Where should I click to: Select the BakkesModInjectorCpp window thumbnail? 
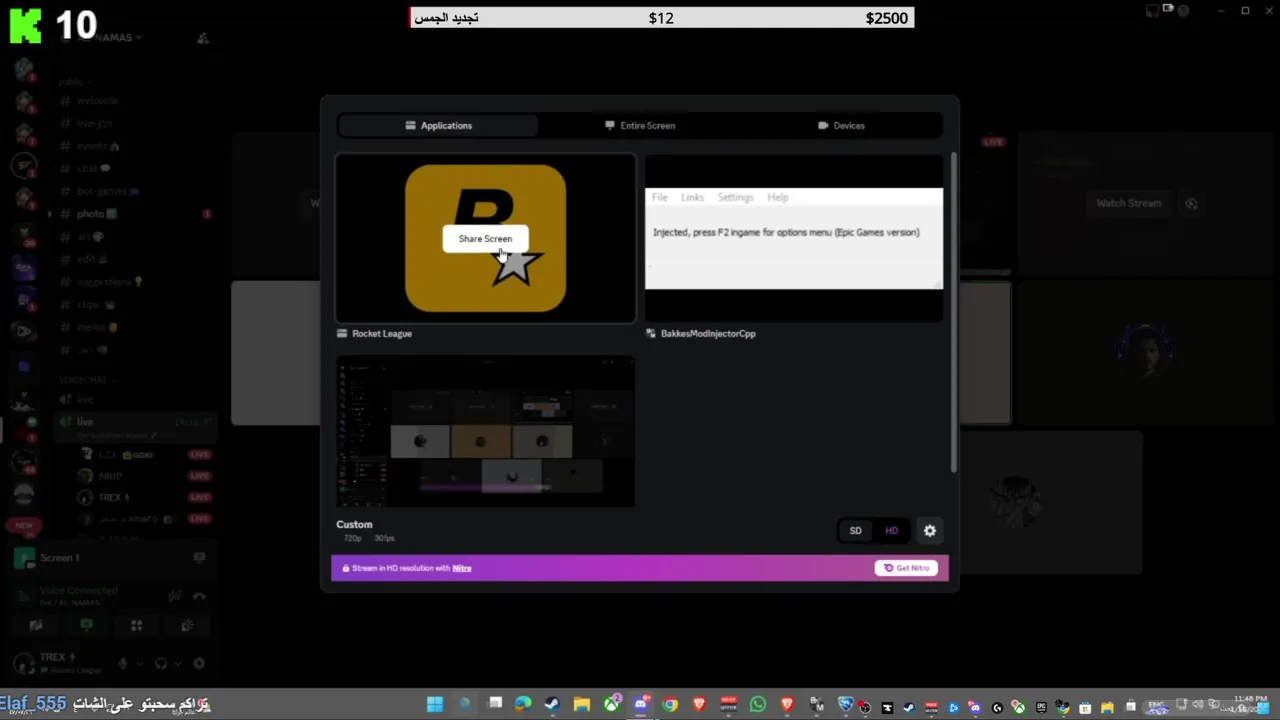tap(794, 238)
